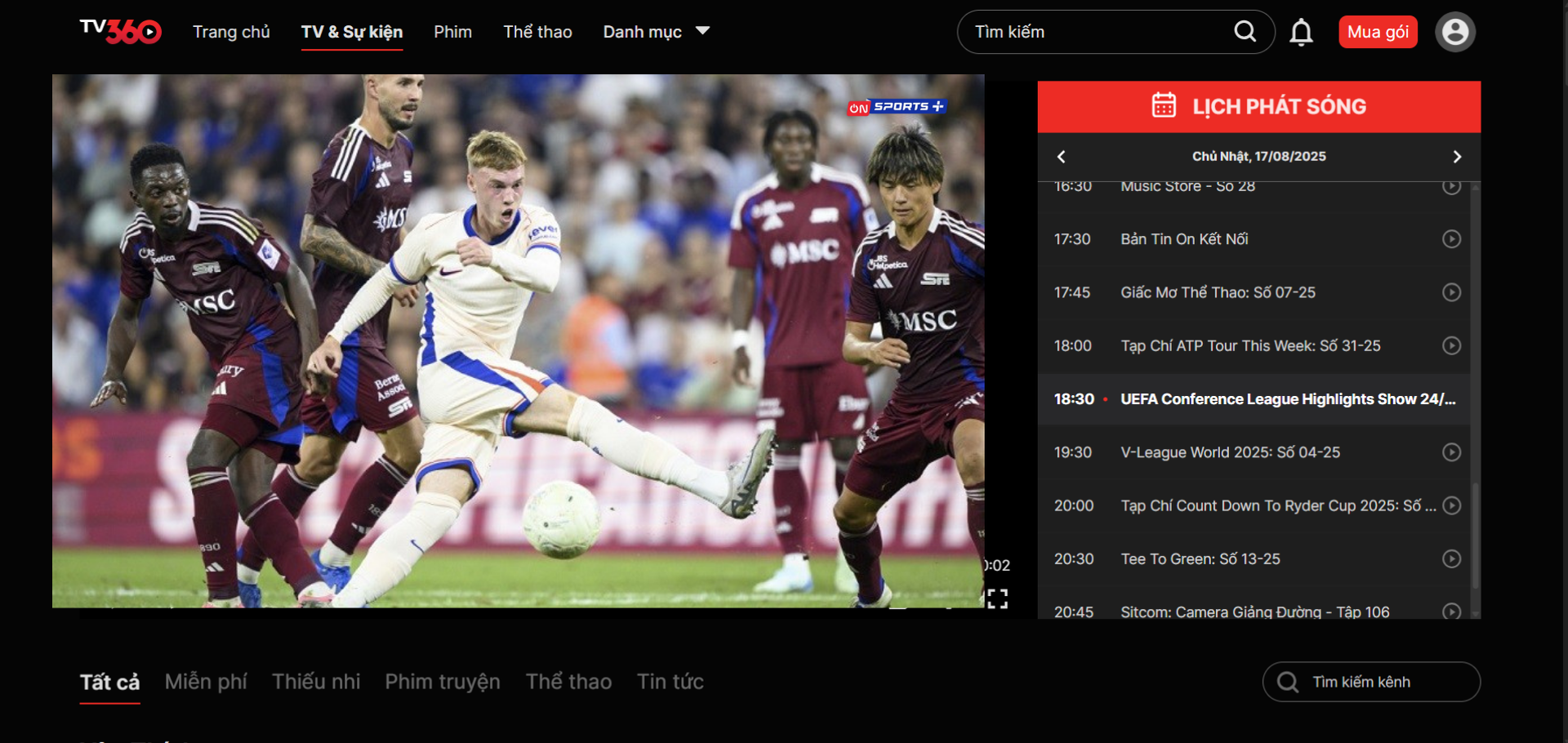Play icon for Tee To Green
This screenshot has width=1568, height=743.
pyautogui.click(x=1451, y=559)
